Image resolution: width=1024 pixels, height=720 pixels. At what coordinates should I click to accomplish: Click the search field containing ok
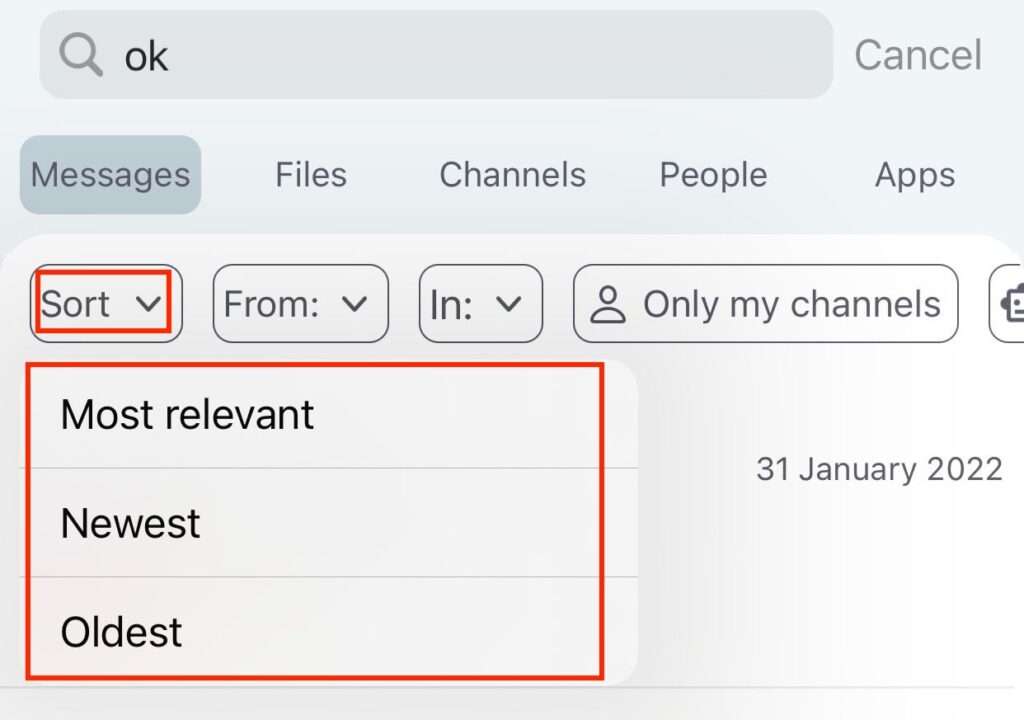436,55
